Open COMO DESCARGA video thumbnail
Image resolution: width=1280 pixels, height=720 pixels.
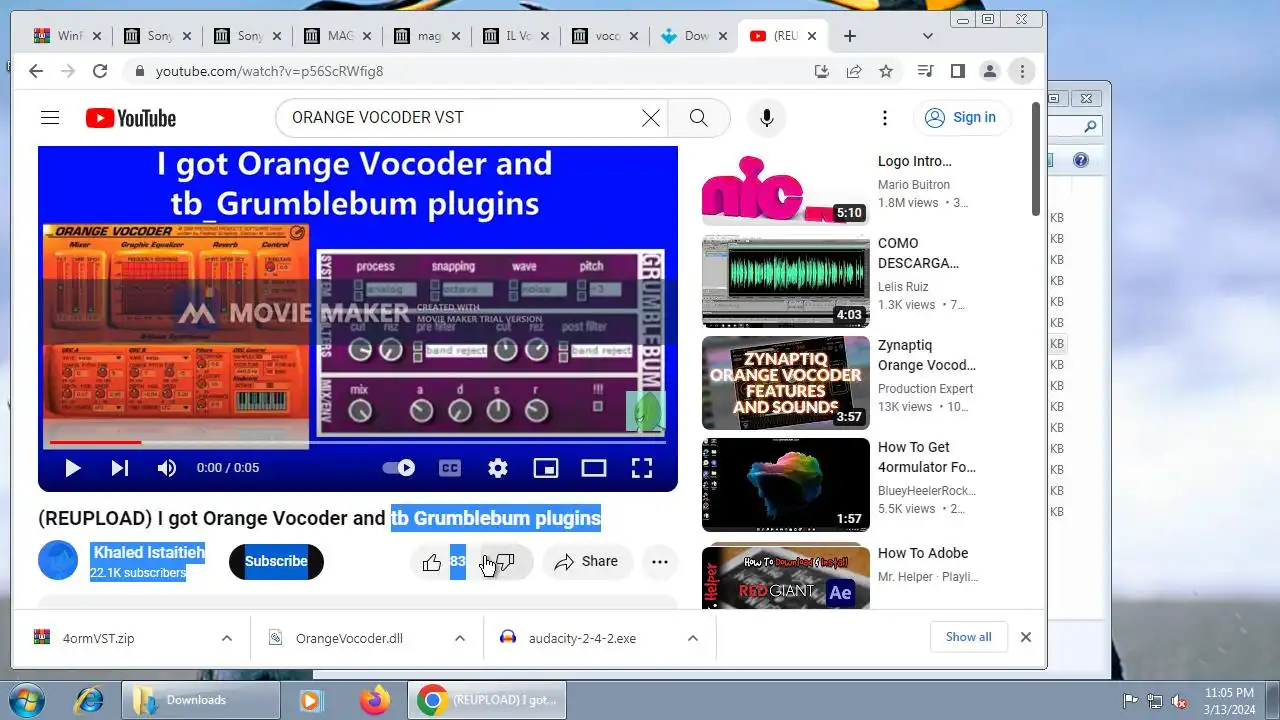(x=786, y=281)
